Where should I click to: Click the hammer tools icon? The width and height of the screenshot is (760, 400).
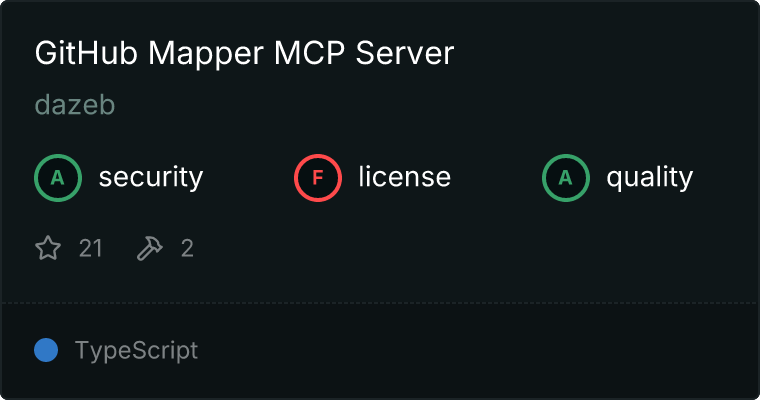(150, 248)
